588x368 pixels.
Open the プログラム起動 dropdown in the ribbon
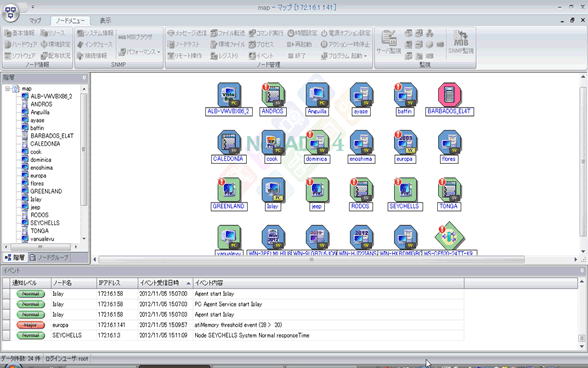point(344,56)
